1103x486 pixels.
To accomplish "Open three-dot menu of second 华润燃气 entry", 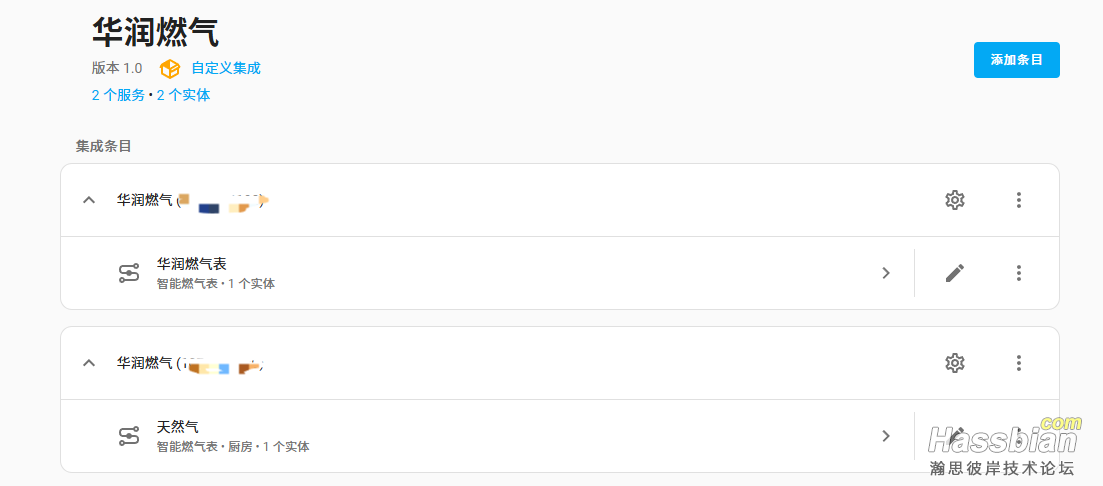I will (x=1019, y=364).
